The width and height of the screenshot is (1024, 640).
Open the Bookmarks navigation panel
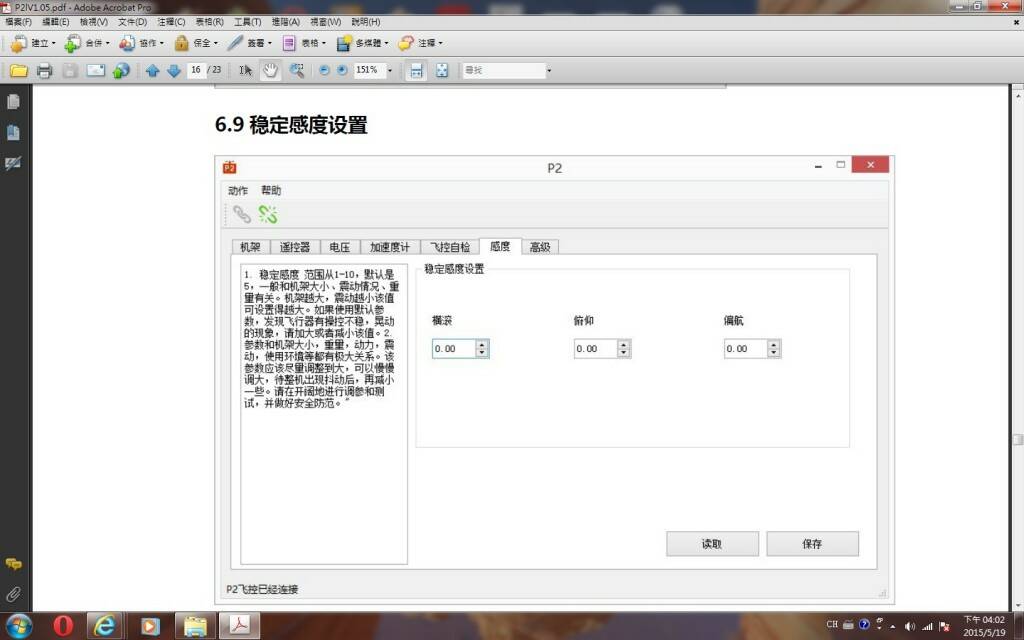pyautogui.click(x=13, y=133)
